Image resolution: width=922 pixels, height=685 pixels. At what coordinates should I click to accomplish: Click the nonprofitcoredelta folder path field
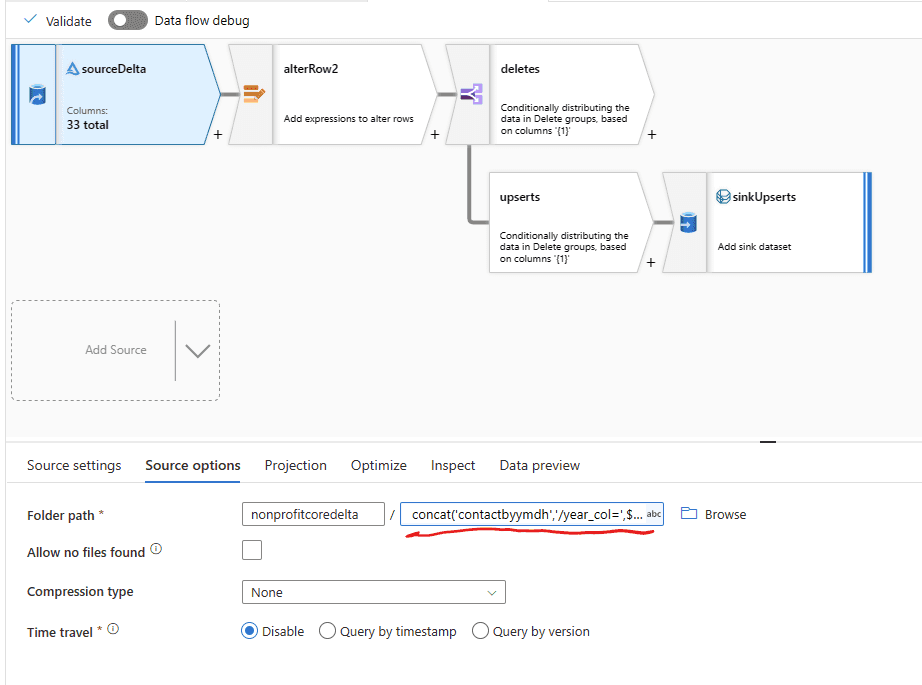coord(313,514)
